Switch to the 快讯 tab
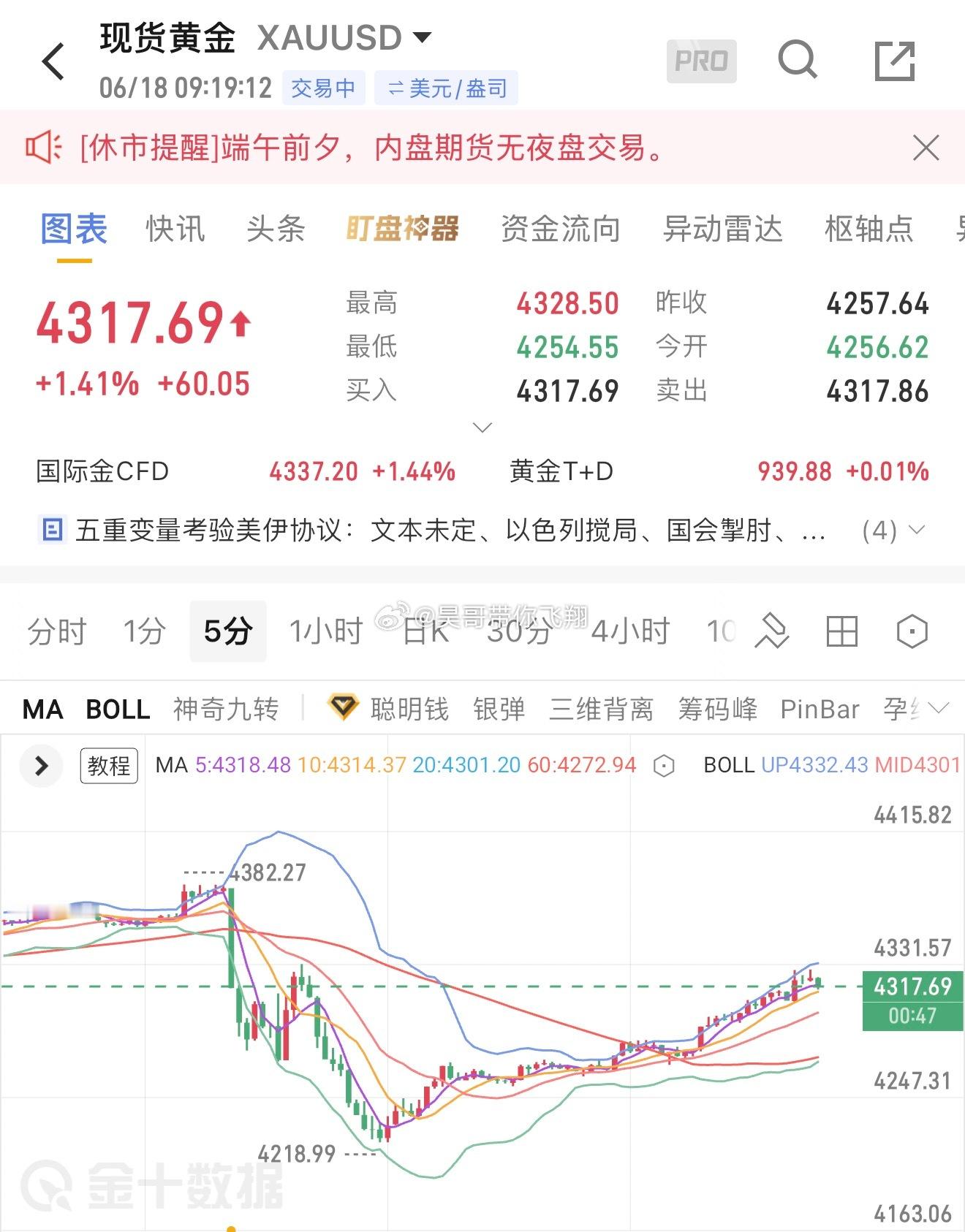This screenshot has width=965, height=1232. coord(175,229)
